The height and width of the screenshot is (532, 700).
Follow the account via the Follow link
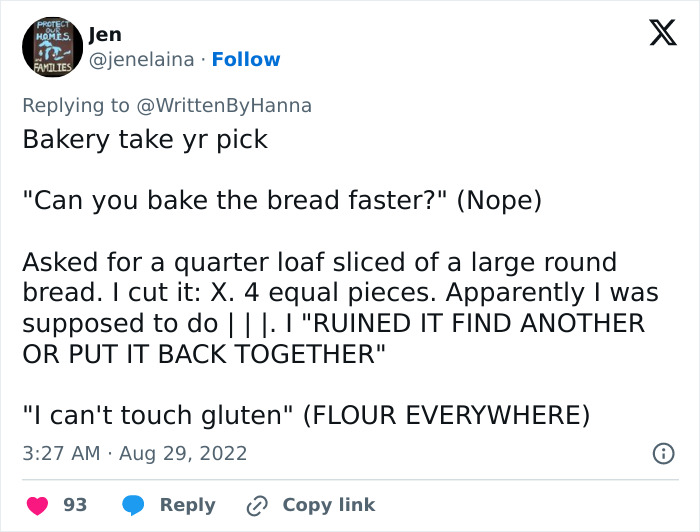point(246,60)
